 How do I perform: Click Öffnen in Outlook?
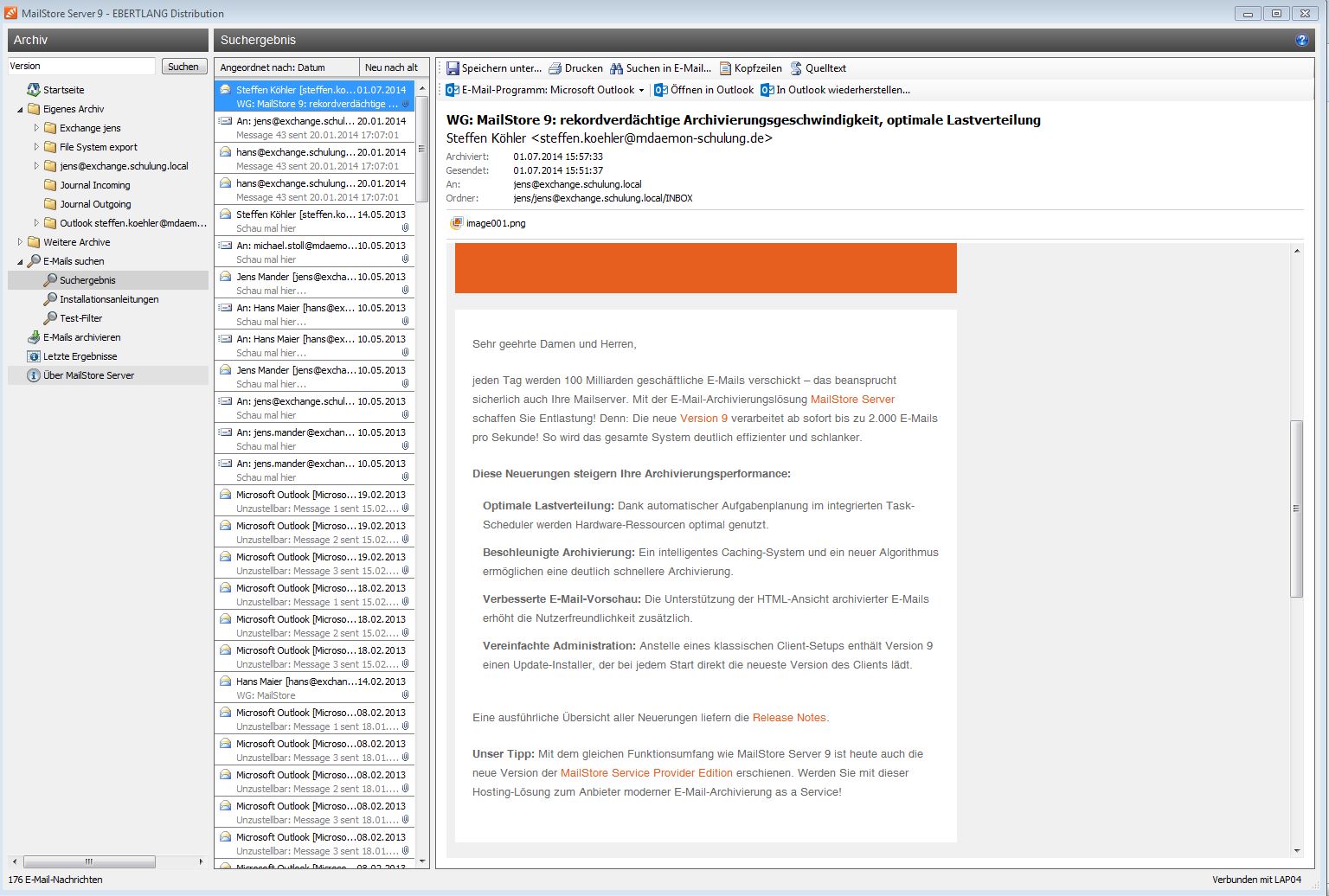[704, 90]
